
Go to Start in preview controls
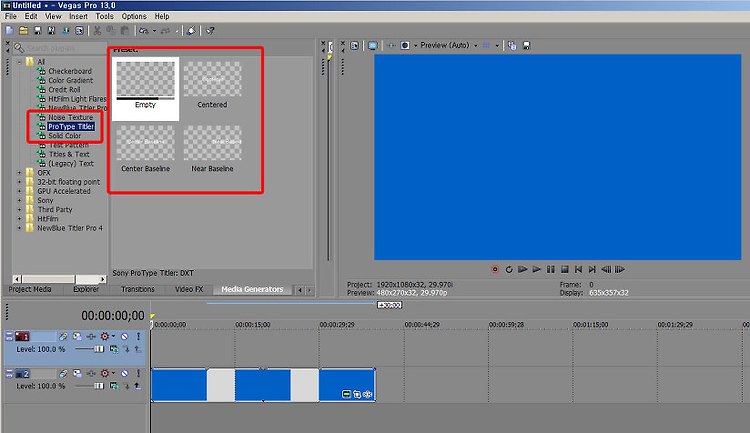tap(578, 269)
